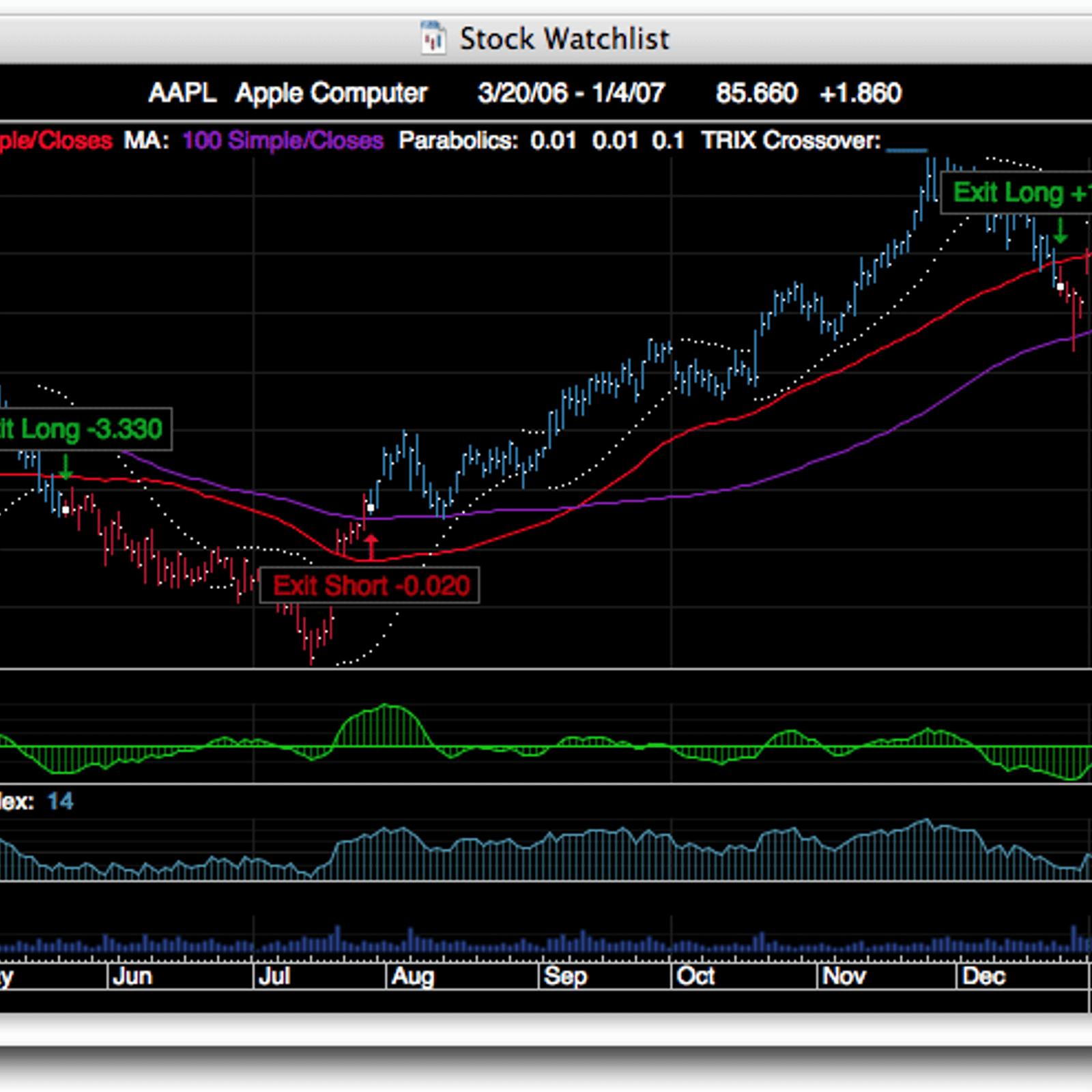Click the purple 100 Simple/Closes moving average label
Image resolution: width=1092 pixels, height=1092 pixels.
click(283, 141)
